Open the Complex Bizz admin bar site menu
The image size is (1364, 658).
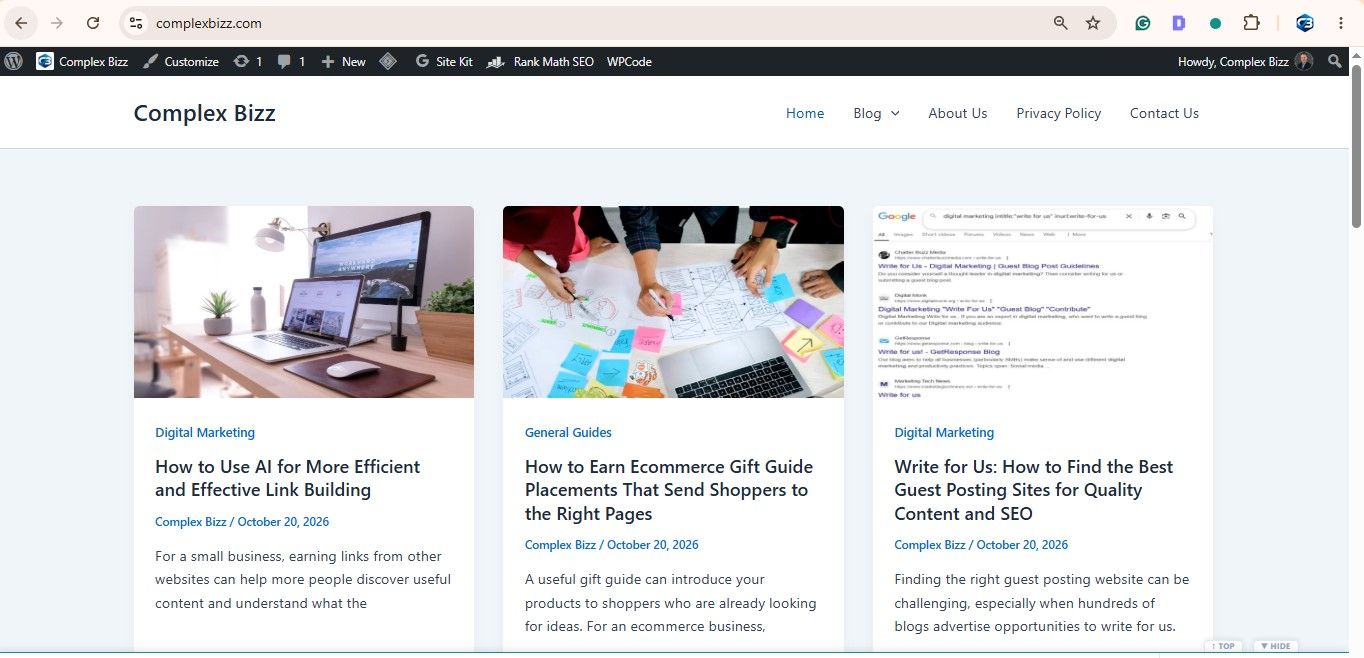82,61
